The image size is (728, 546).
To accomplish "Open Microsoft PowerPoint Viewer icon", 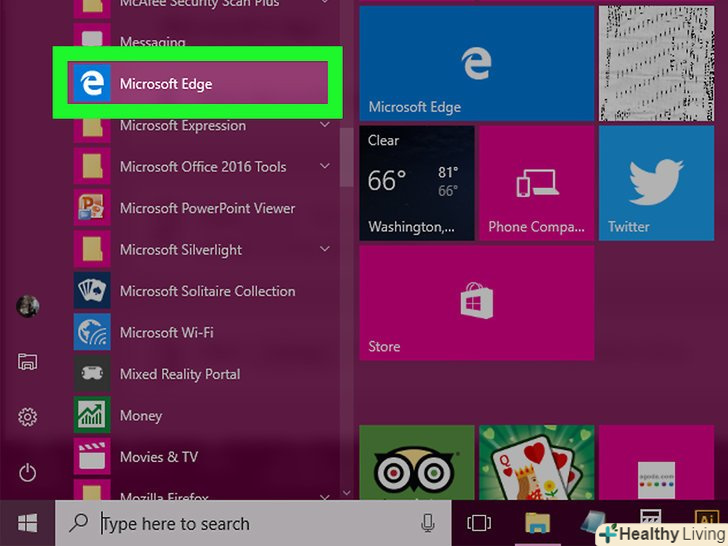I will pyautogui.click(x=92, y=208).
